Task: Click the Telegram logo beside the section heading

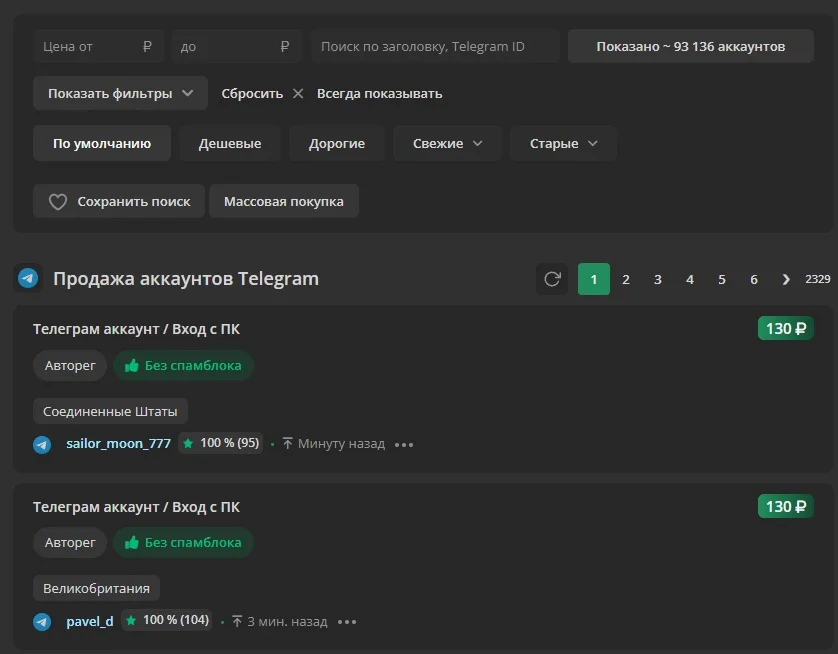Action: [28, 279]
